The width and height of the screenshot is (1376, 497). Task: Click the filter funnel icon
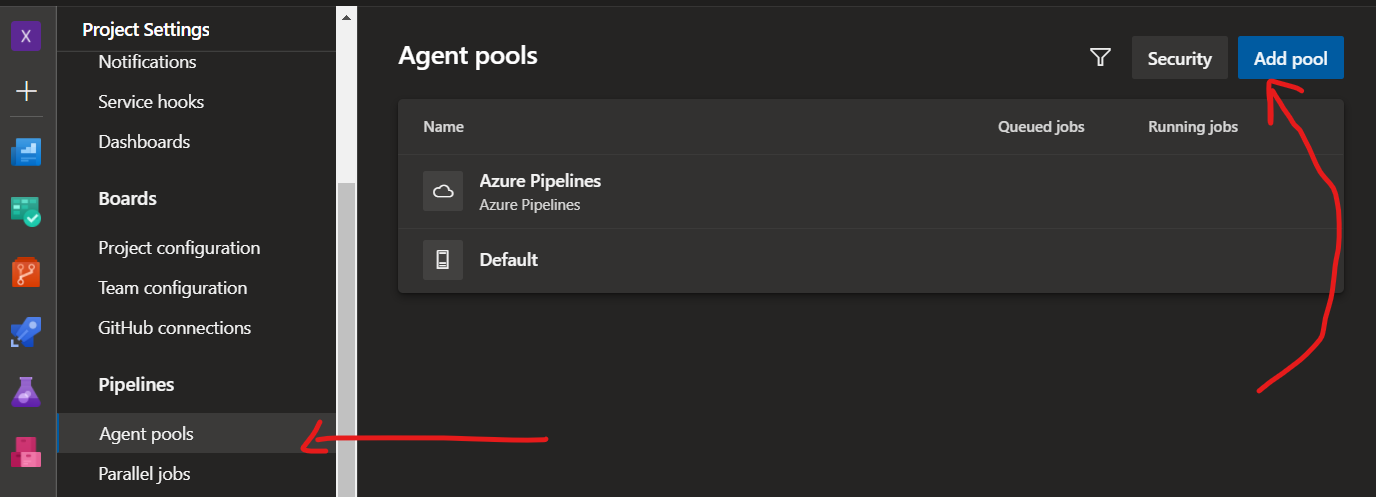[x=1100, y=58]
